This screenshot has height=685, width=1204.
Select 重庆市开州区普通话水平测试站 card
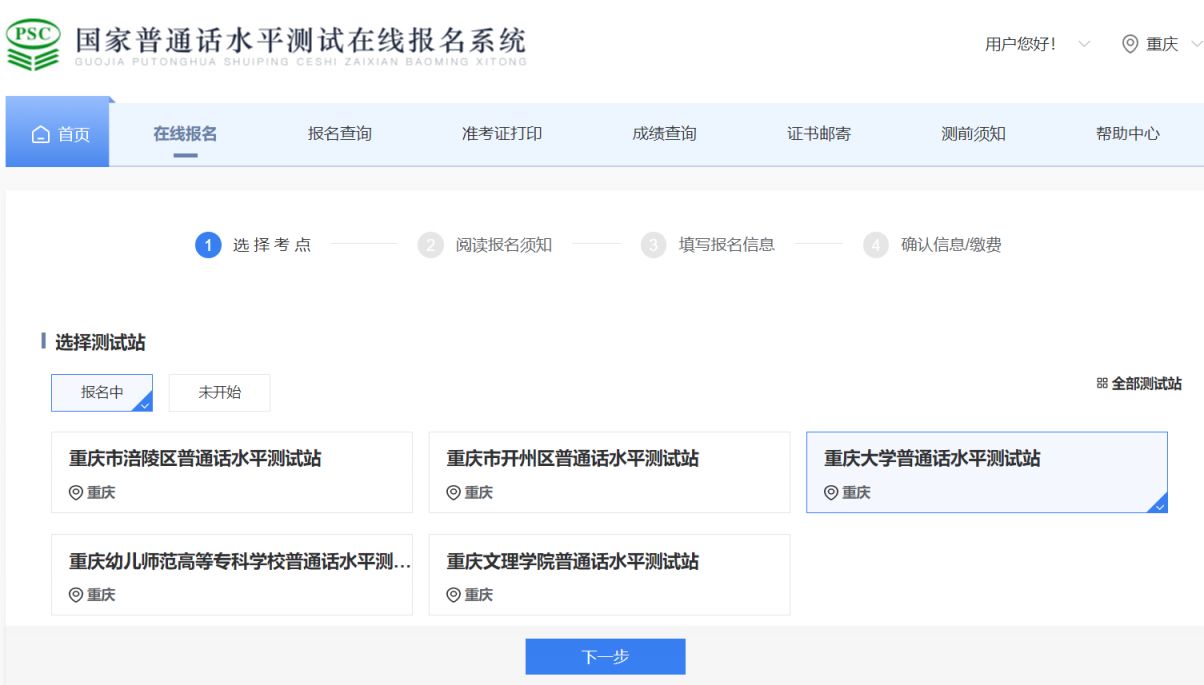tap(609, 472)
